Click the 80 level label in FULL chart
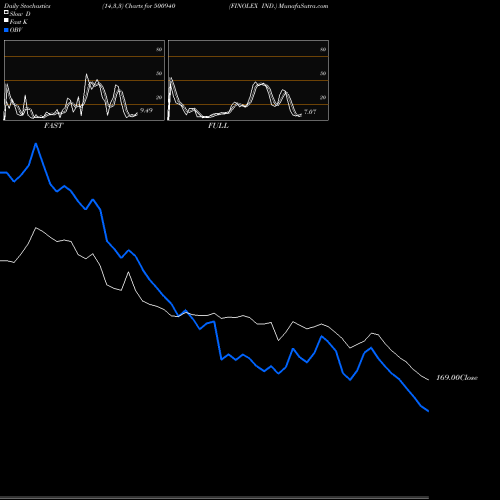 pyautogui.click(x=323, y=49)
